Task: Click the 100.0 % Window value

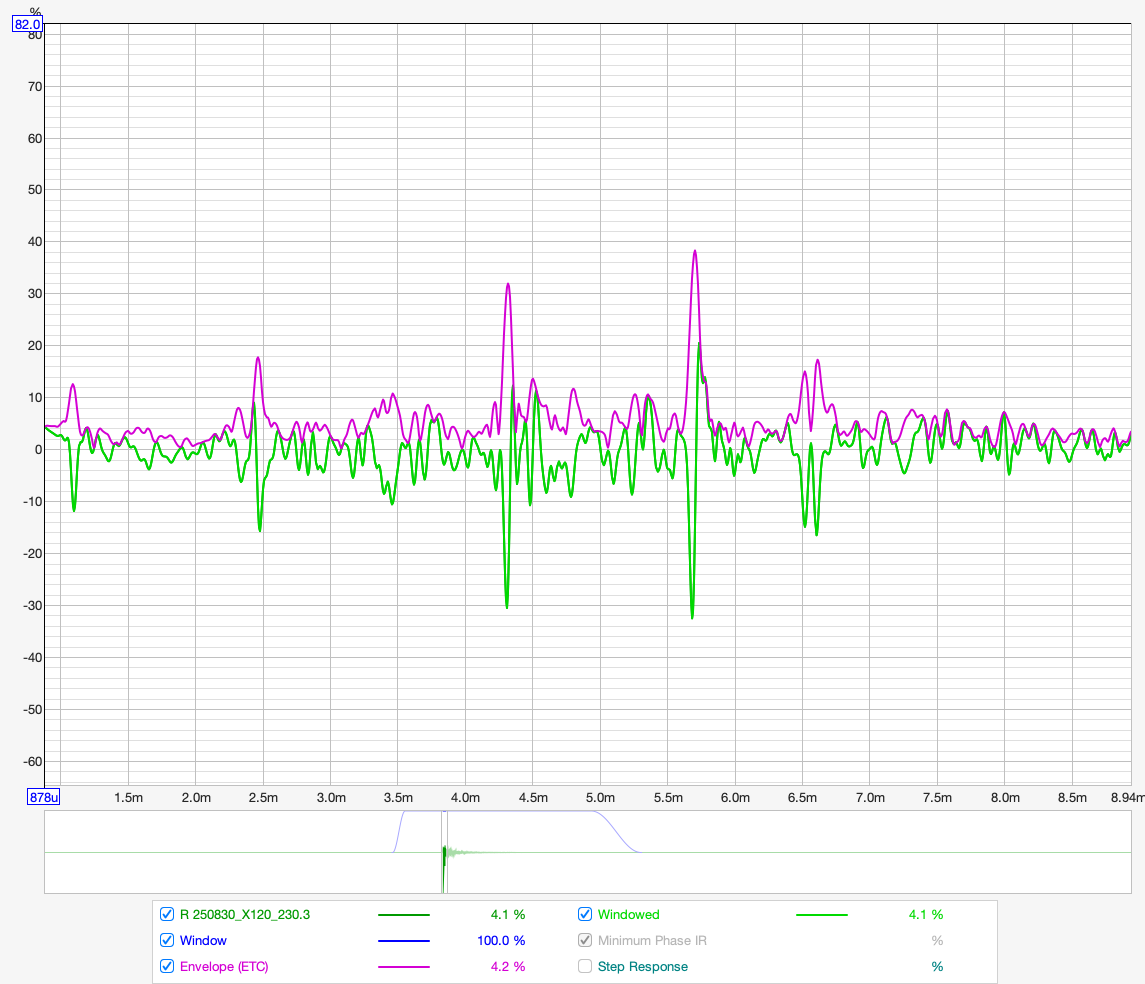Action: (x=502, y=941)
